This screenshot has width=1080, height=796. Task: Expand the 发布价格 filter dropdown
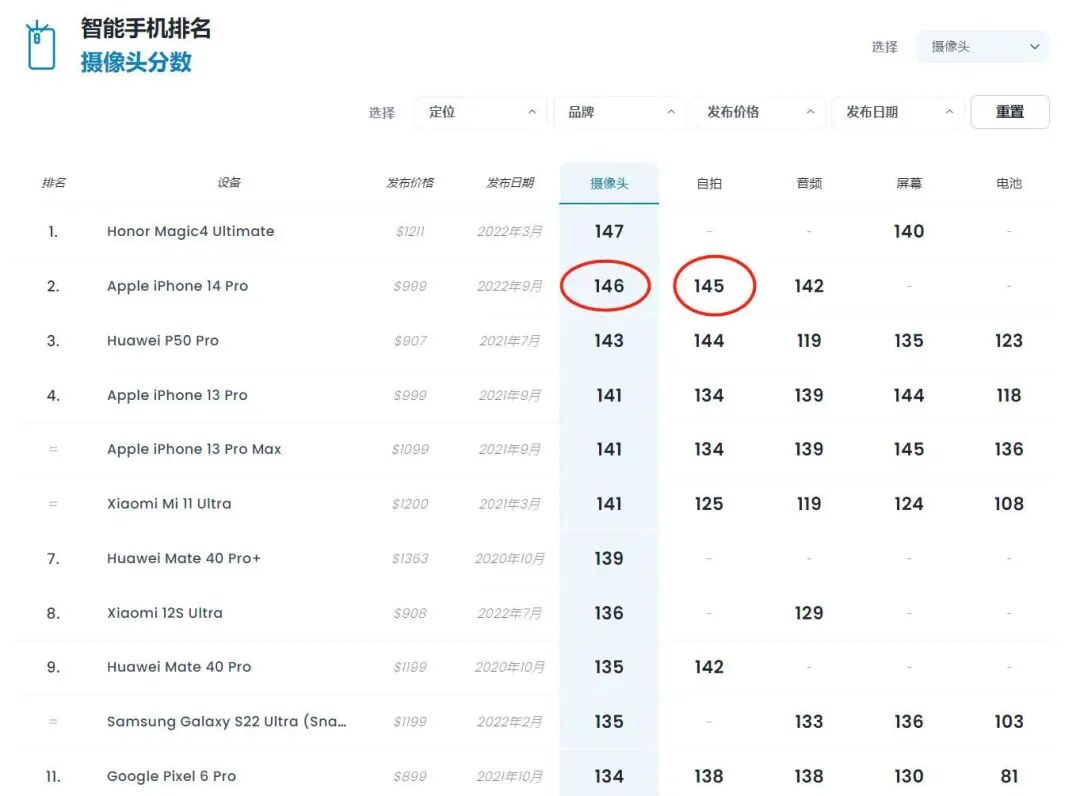click(x=759, y=112)
